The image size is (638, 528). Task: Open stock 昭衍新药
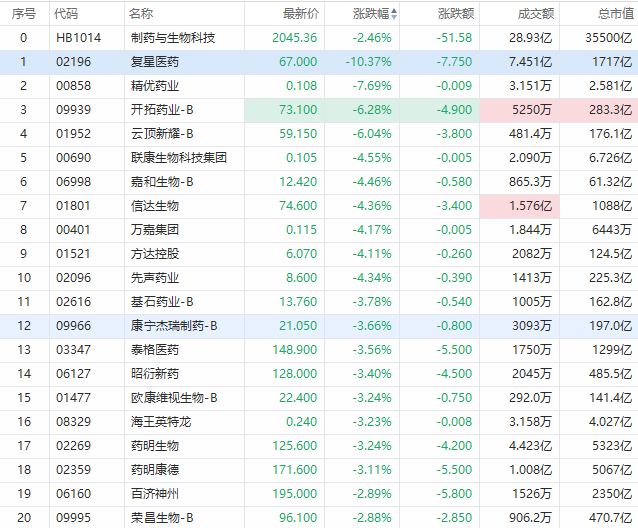click(x=155, y=374)
